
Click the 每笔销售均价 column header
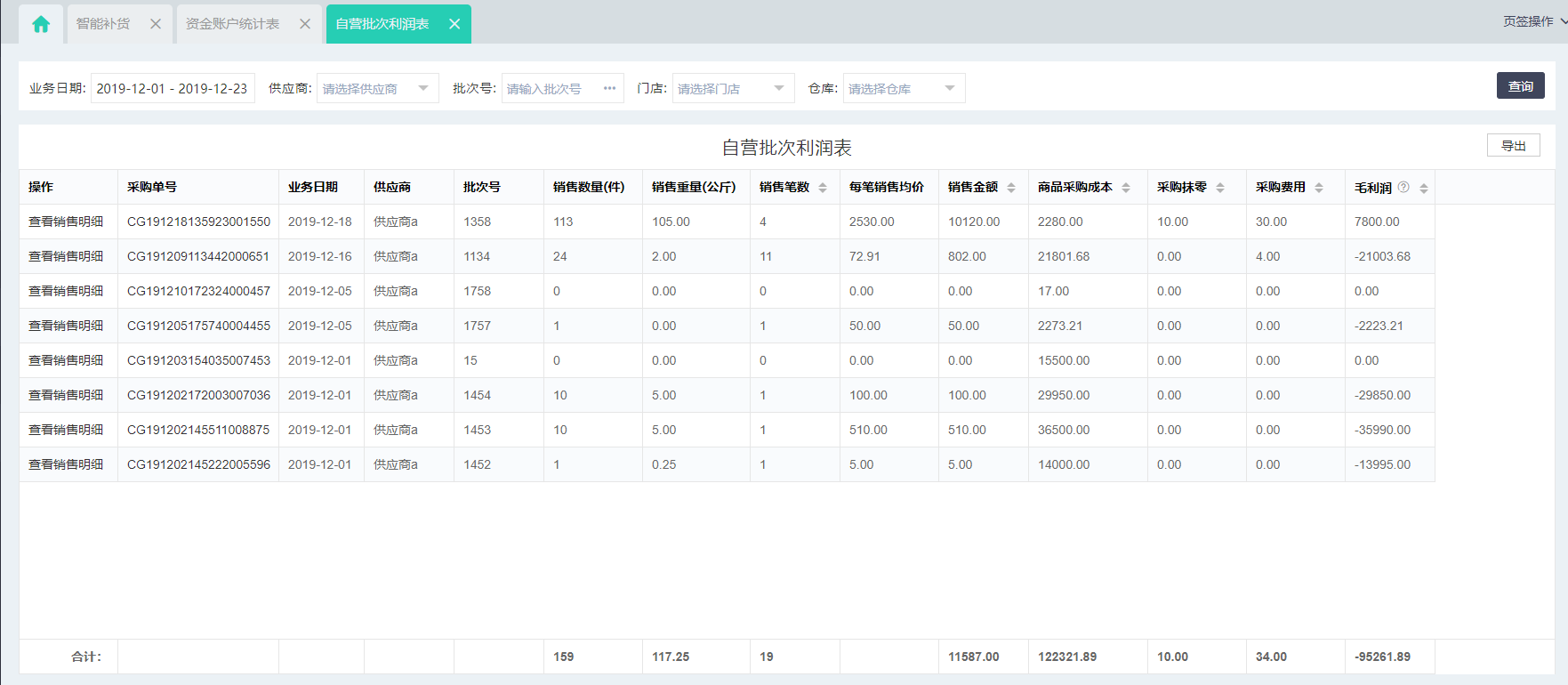(x=887, y=187)
